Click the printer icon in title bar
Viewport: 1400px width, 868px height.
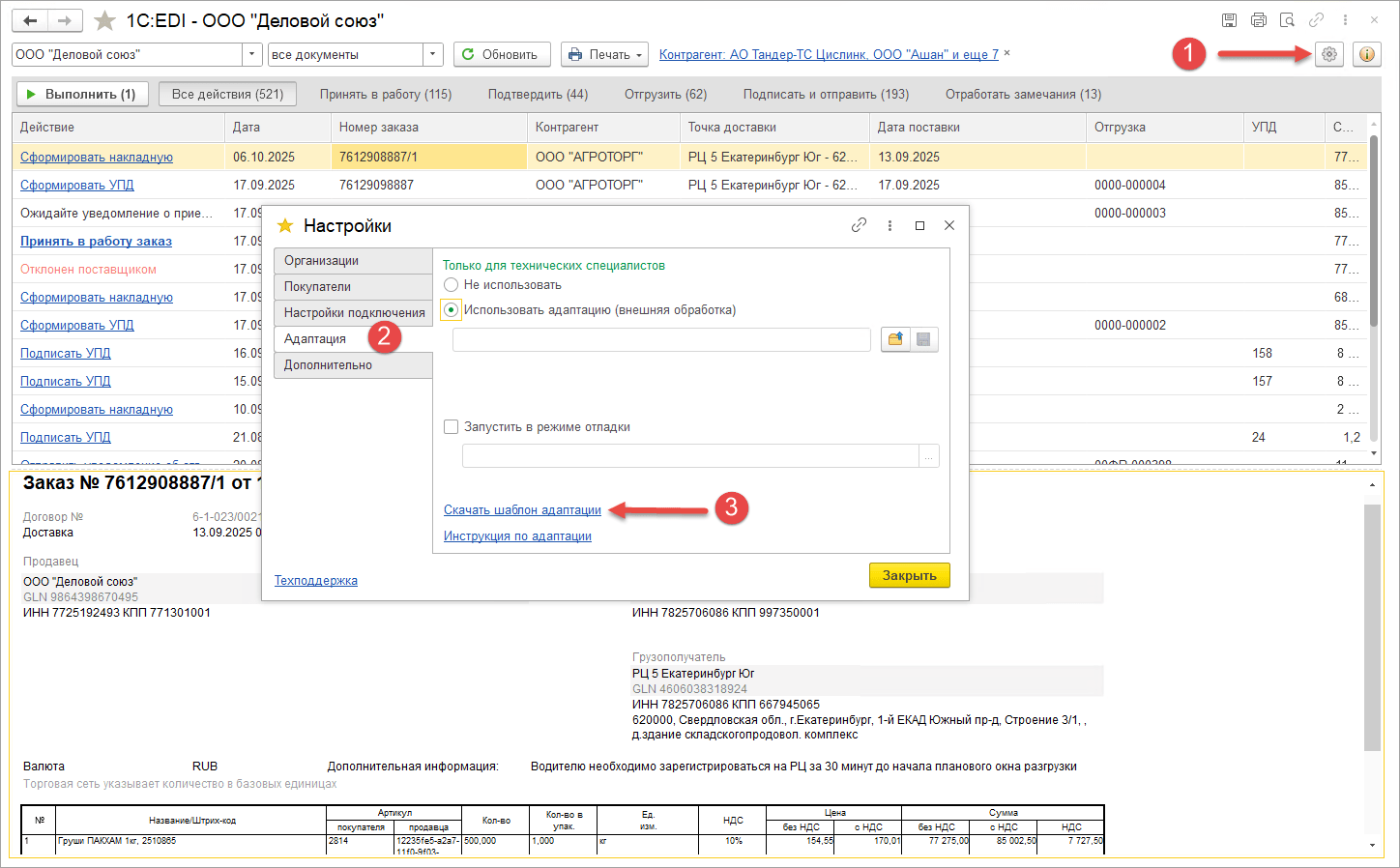point(1258,20)
